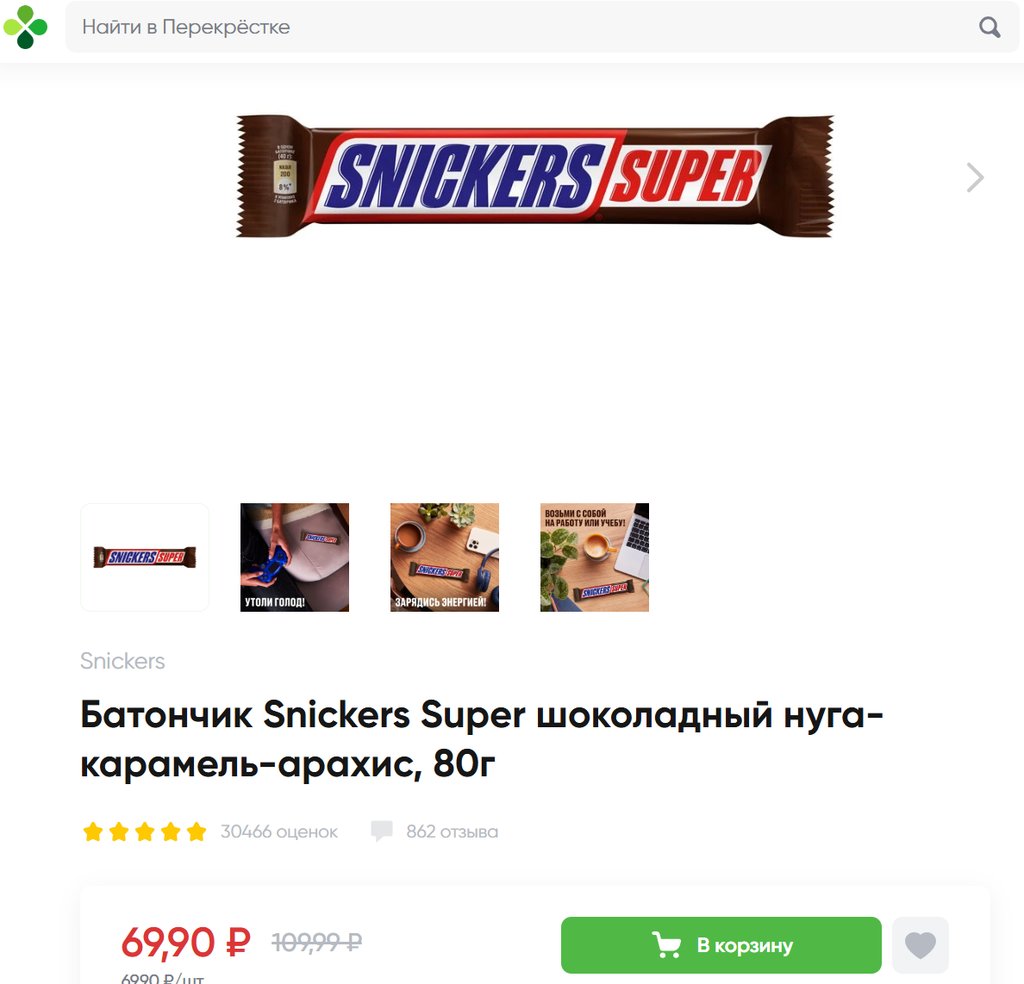Click the crossed-out 109,99 ₽ old price
1024x984 pixels.
317,942
